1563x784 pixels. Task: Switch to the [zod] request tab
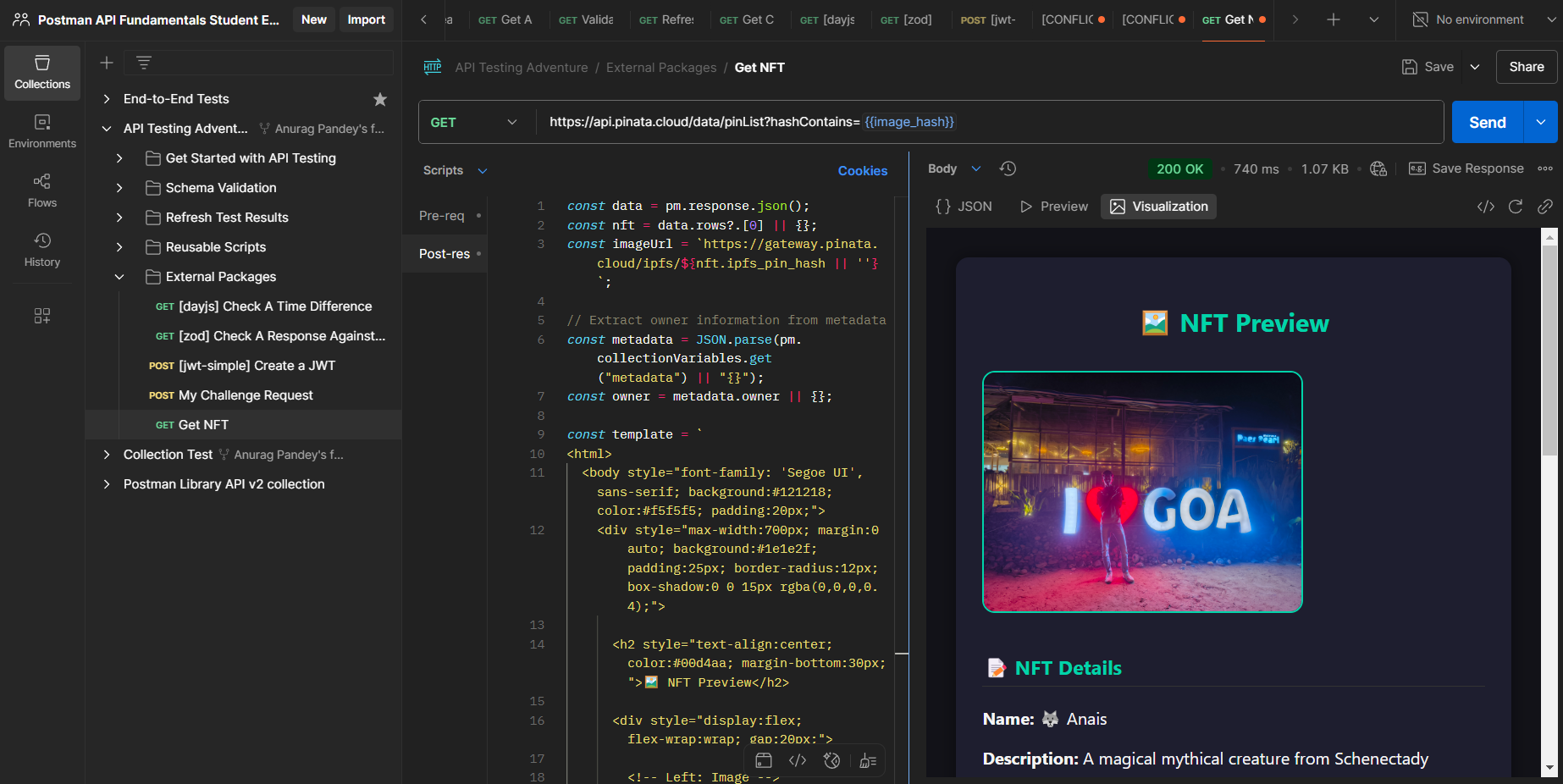click(906, 19)
